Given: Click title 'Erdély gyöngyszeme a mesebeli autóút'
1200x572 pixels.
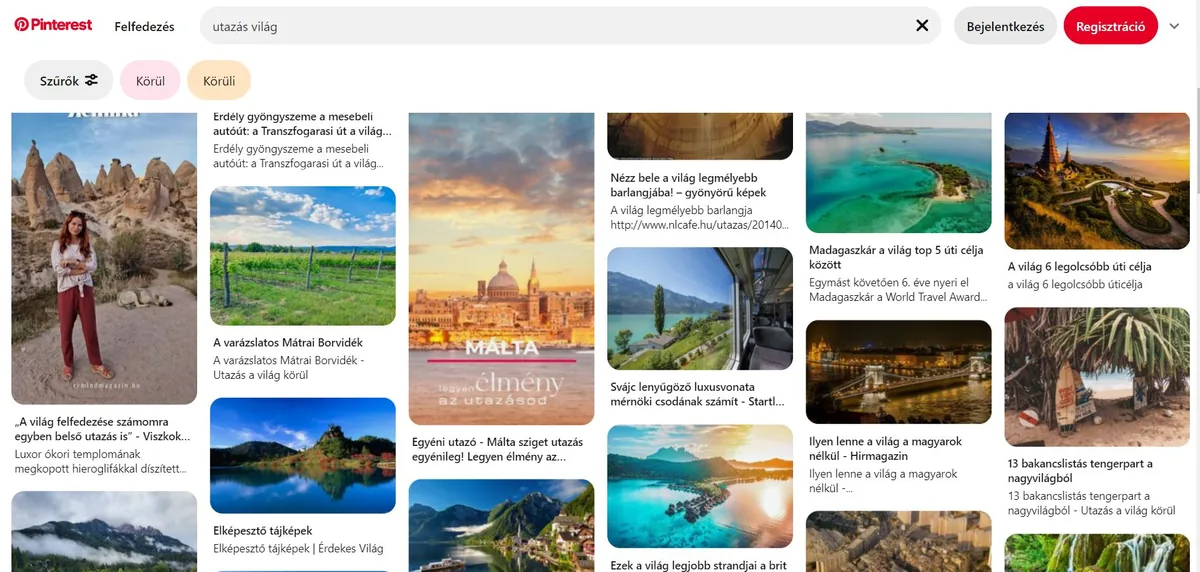Looking at the screenshot, I should [302, 123].
